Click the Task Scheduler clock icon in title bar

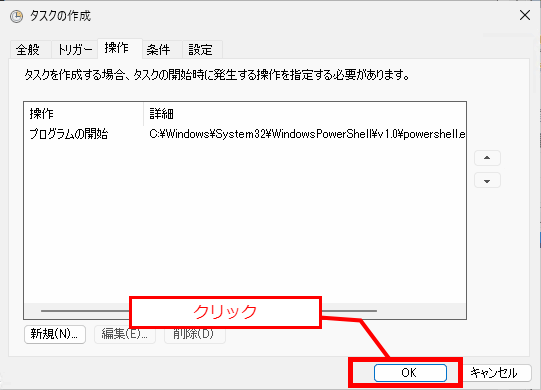coord(16,16)
